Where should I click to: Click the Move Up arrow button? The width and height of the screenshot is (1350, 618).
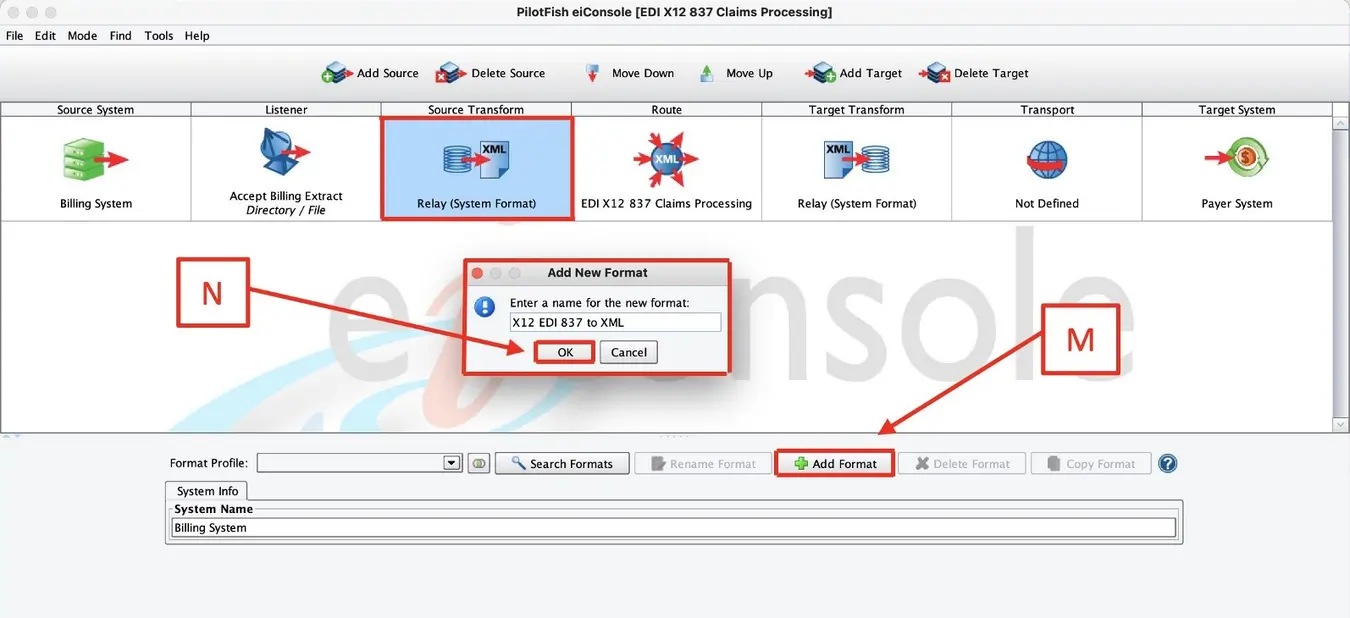736,73
